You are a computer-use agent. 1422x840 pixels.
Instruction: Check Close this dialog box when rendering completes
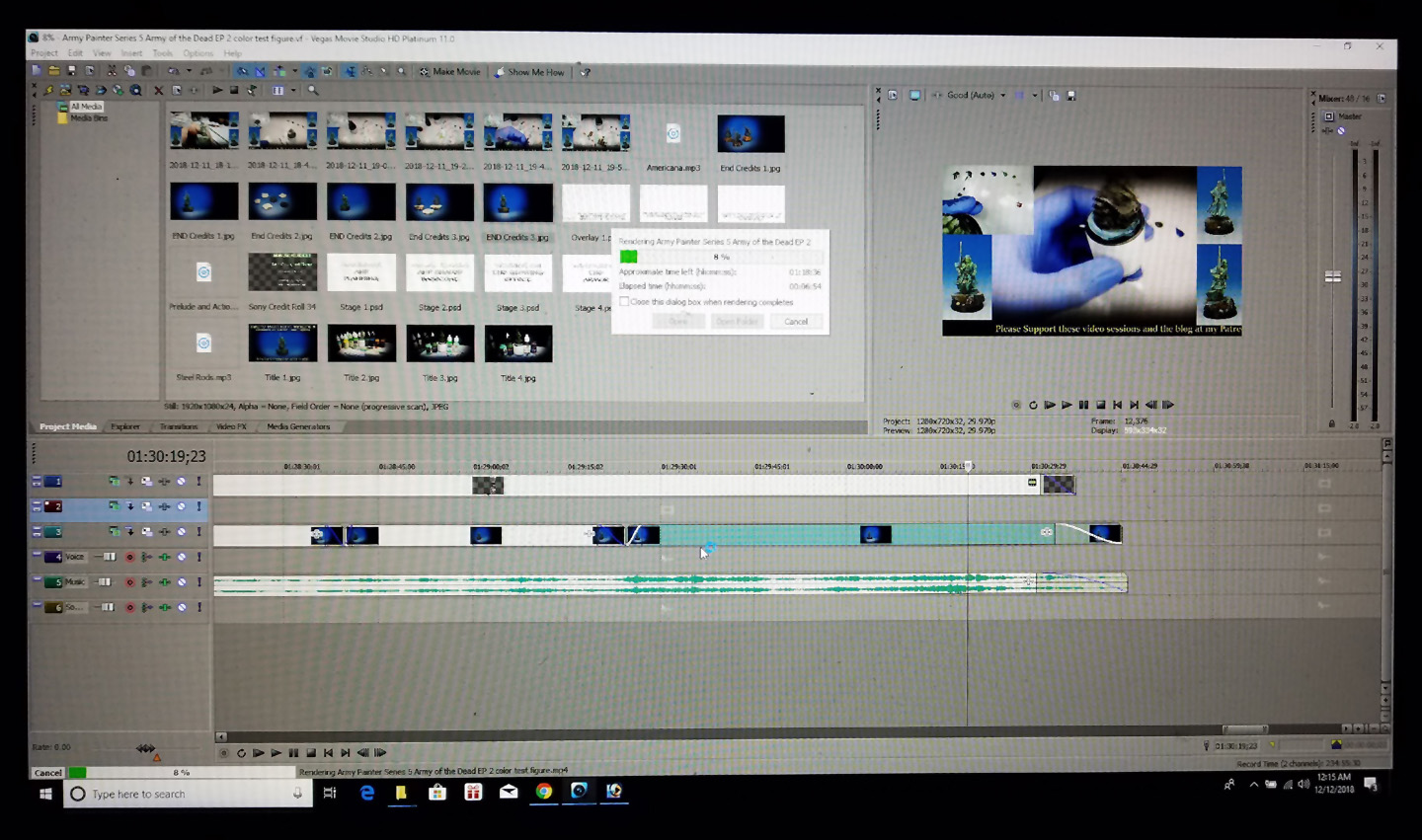point(624,302)
